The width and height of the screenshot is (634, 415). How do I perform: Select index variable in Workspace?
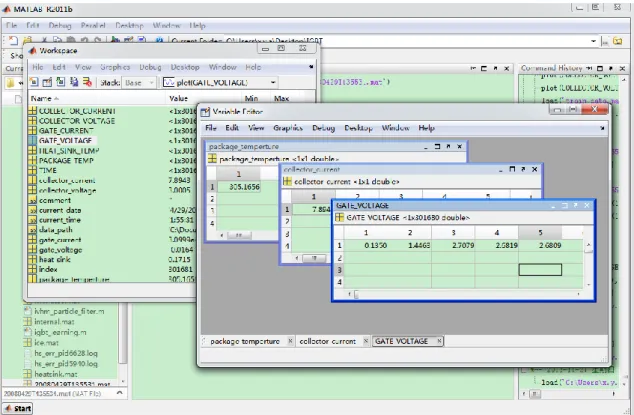pos(48,269)
